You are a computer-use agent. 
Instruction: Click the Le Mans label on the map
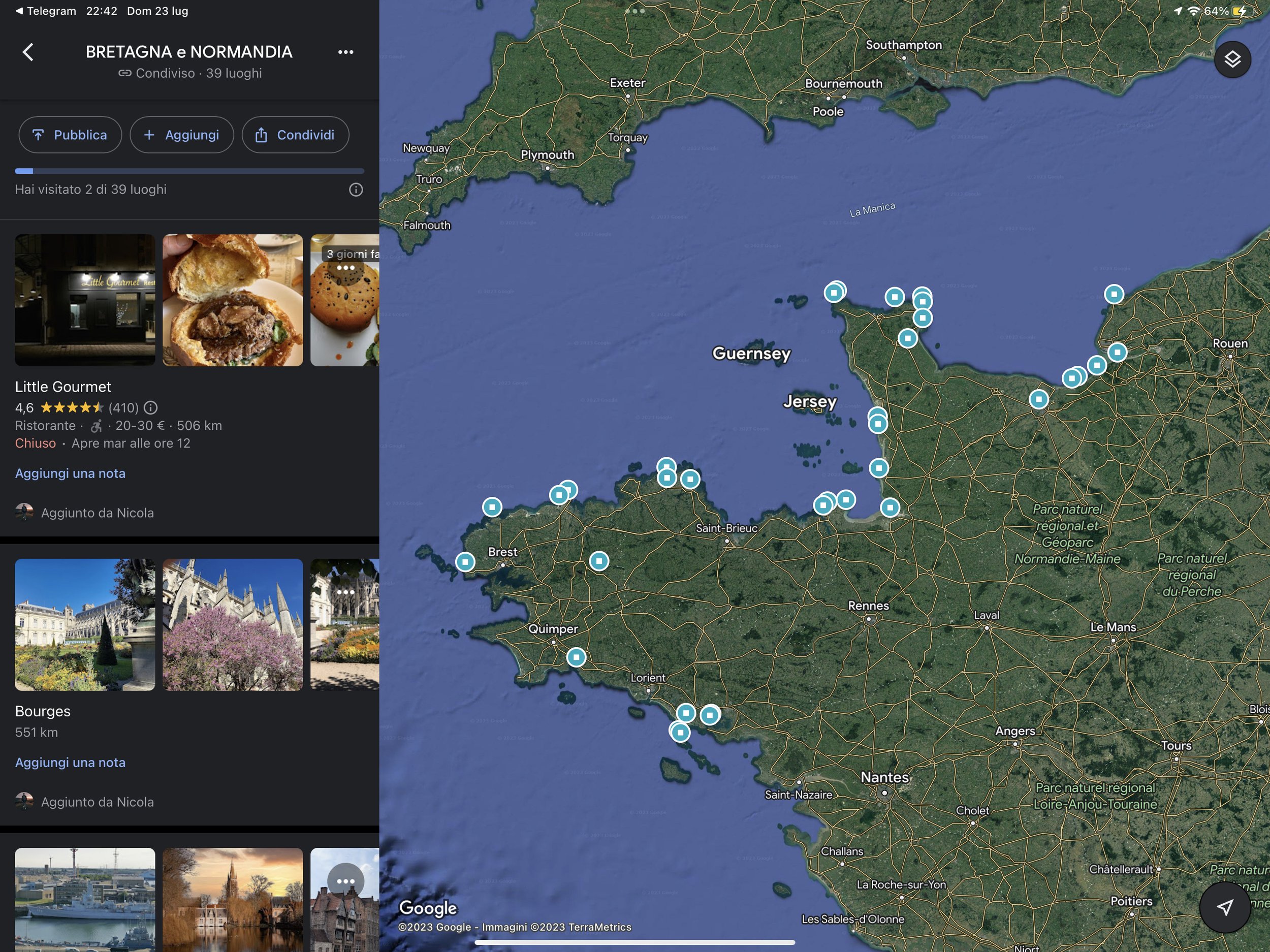click(x=1113, y=627)
